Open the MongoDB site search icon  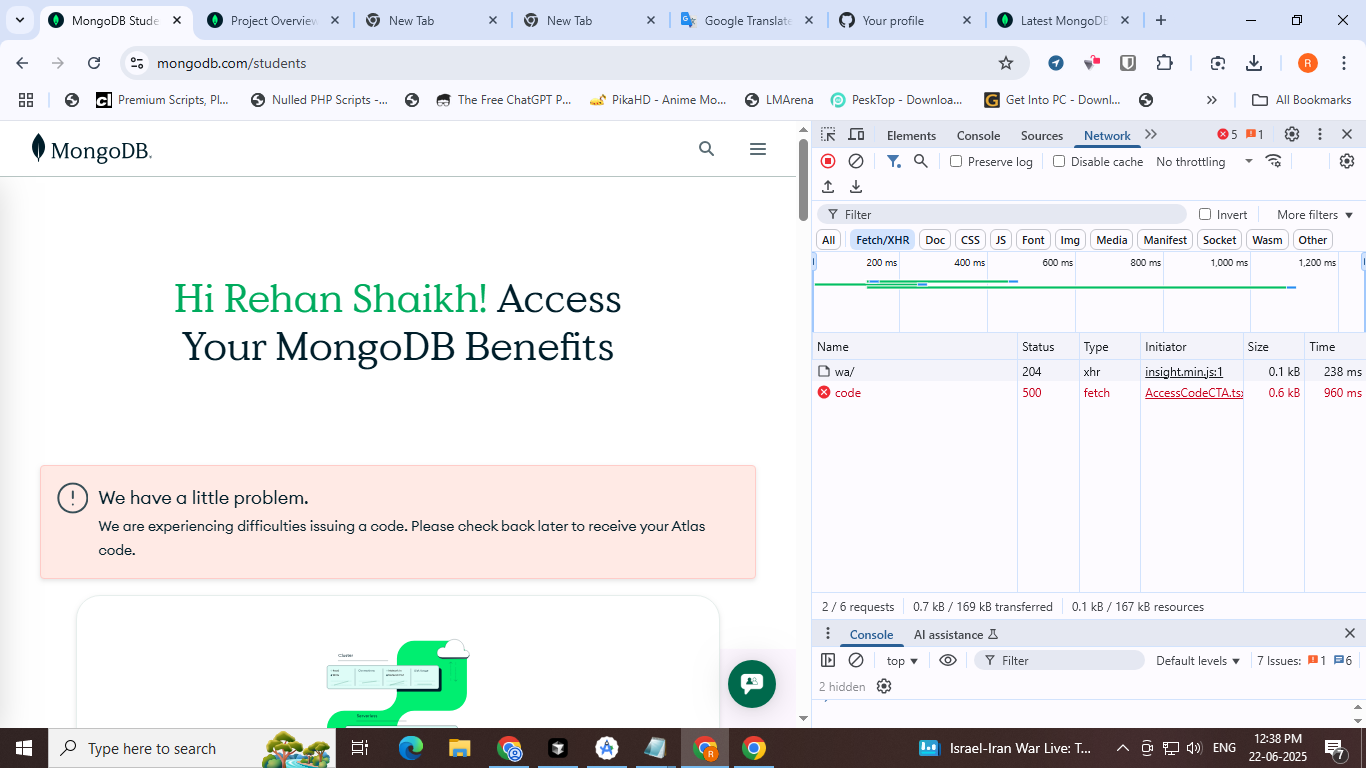[706, 149]
